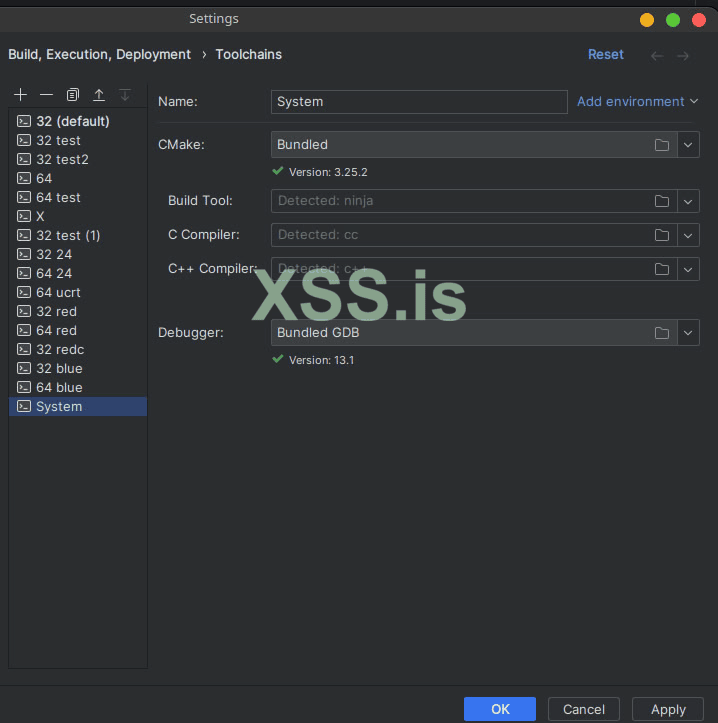Move toolchain down in list
This screenshot has height=723, width=718.
coord(125,95)
